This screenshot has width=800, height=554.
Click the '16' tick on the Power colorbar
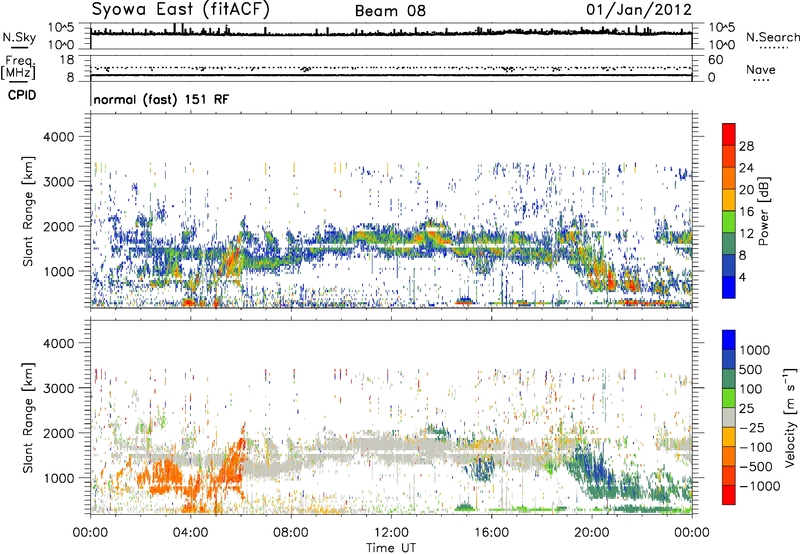[746, 211]
